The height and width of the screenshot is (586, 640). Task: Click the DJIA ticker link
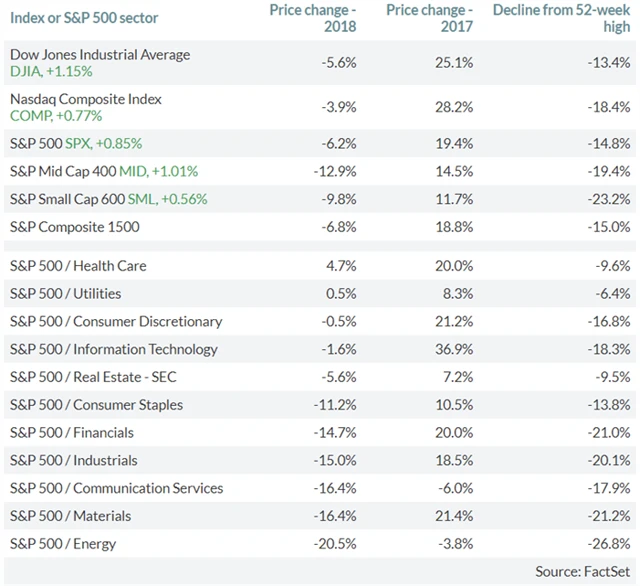click(x=26, y=72)
